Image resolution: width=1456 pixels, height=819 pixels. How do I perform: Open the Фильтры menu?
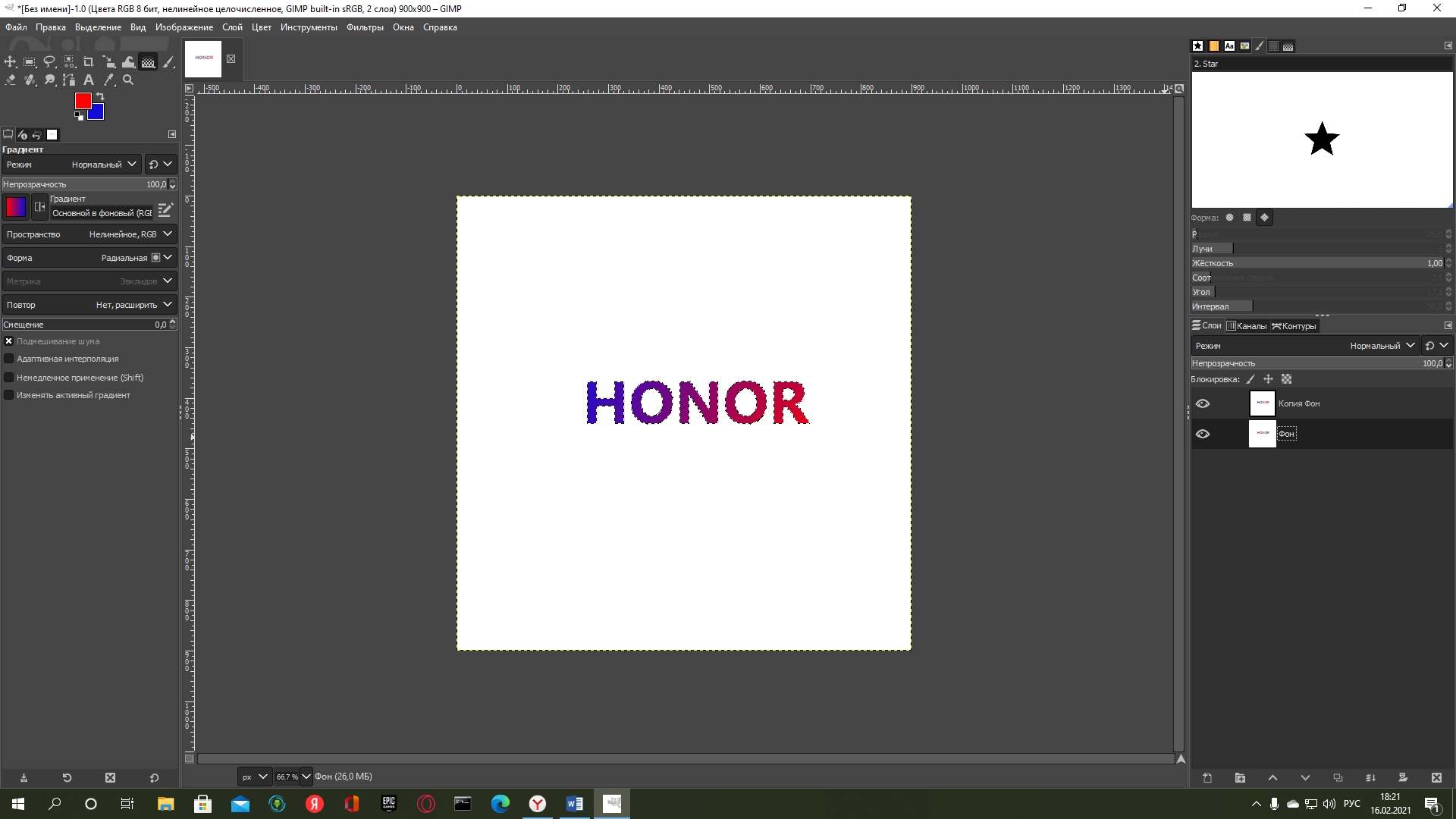click(x=365, y=27)
